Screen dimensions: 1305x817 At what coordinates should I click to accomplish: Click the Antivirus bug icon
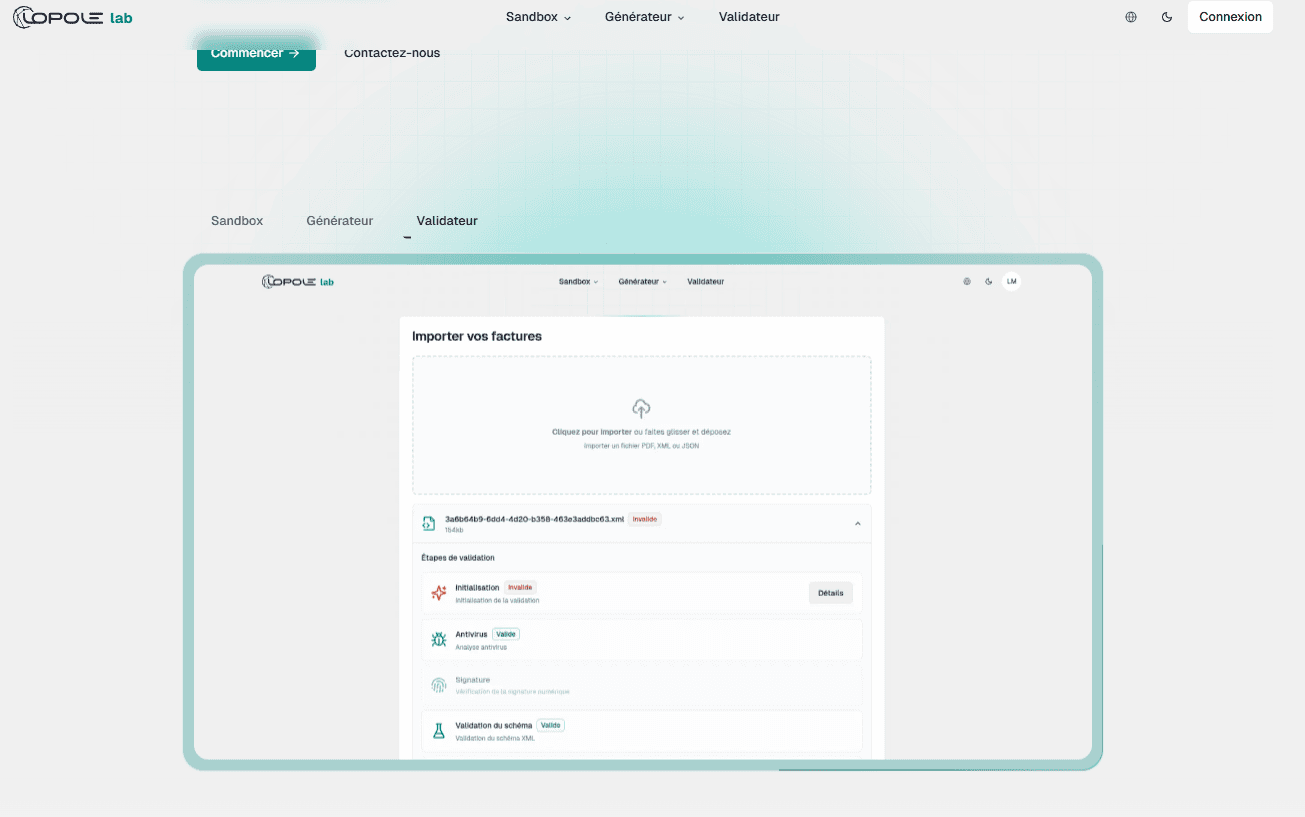tap(438, 640)
